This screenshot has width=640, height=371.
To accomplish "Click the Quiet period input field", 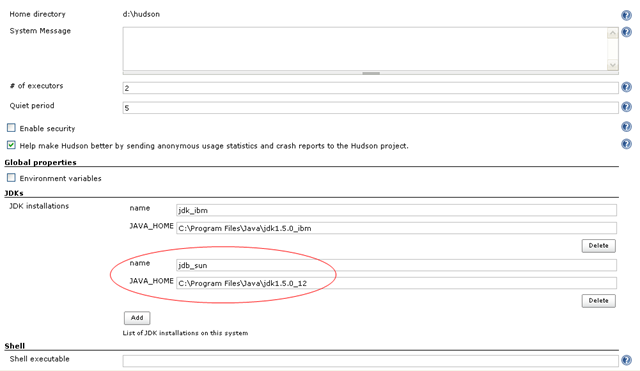I will coord(371,108).
